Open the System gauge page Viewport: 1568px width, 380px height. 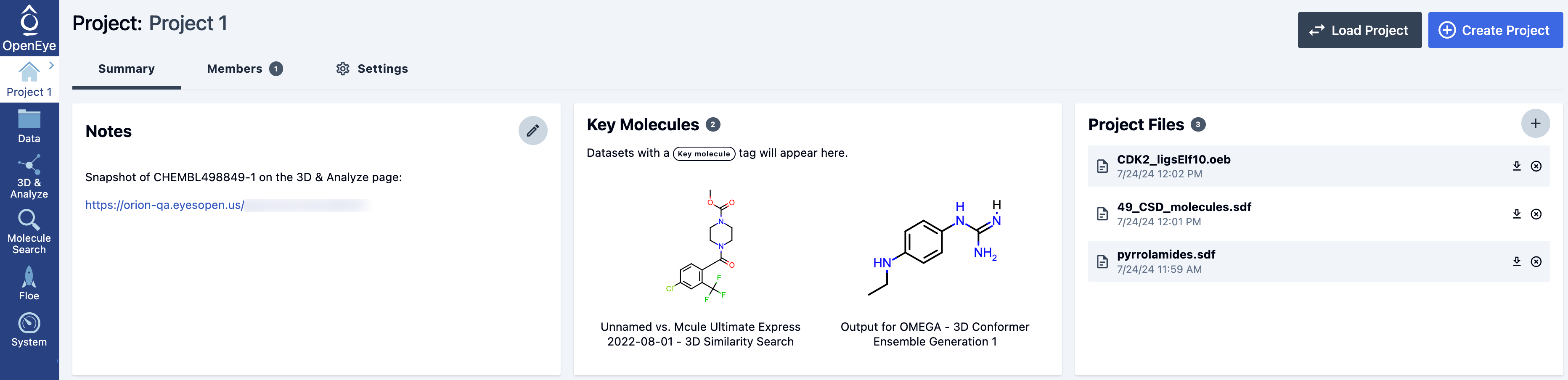(x=29, y=330)
